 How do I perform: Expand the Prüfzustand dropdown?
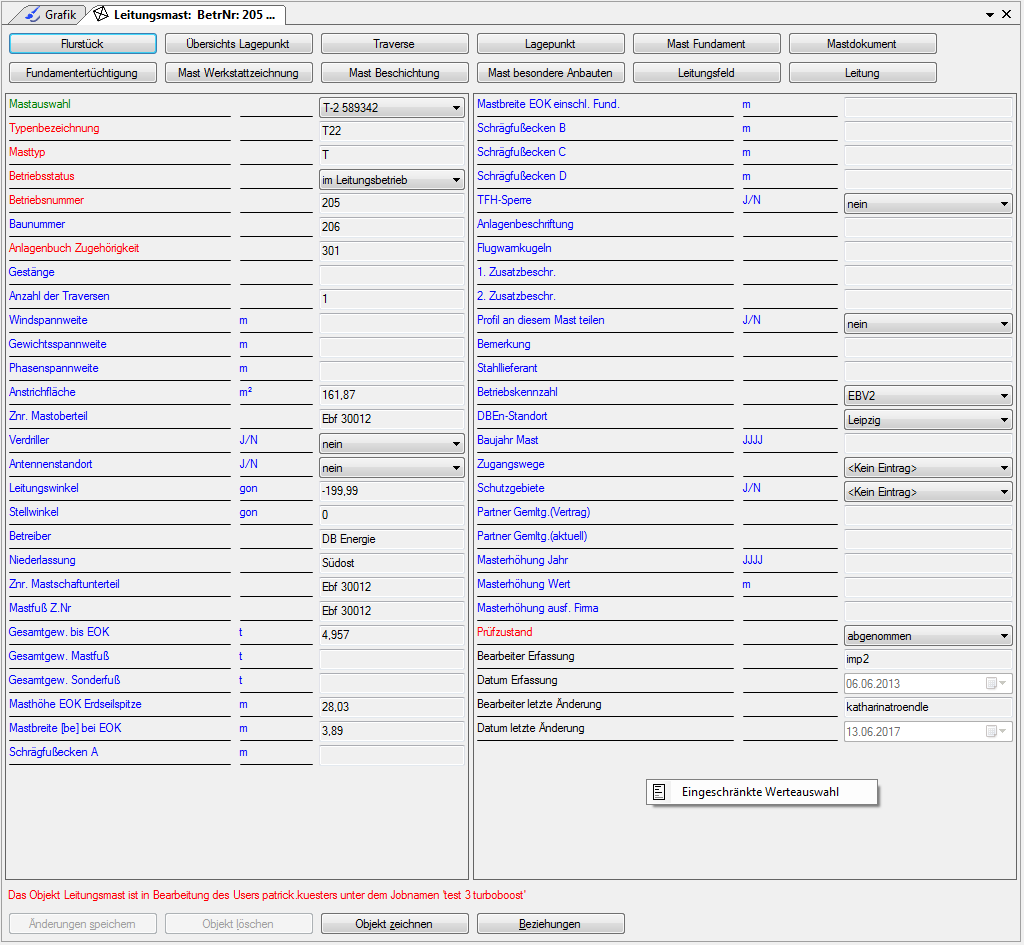coord(1004,636)
